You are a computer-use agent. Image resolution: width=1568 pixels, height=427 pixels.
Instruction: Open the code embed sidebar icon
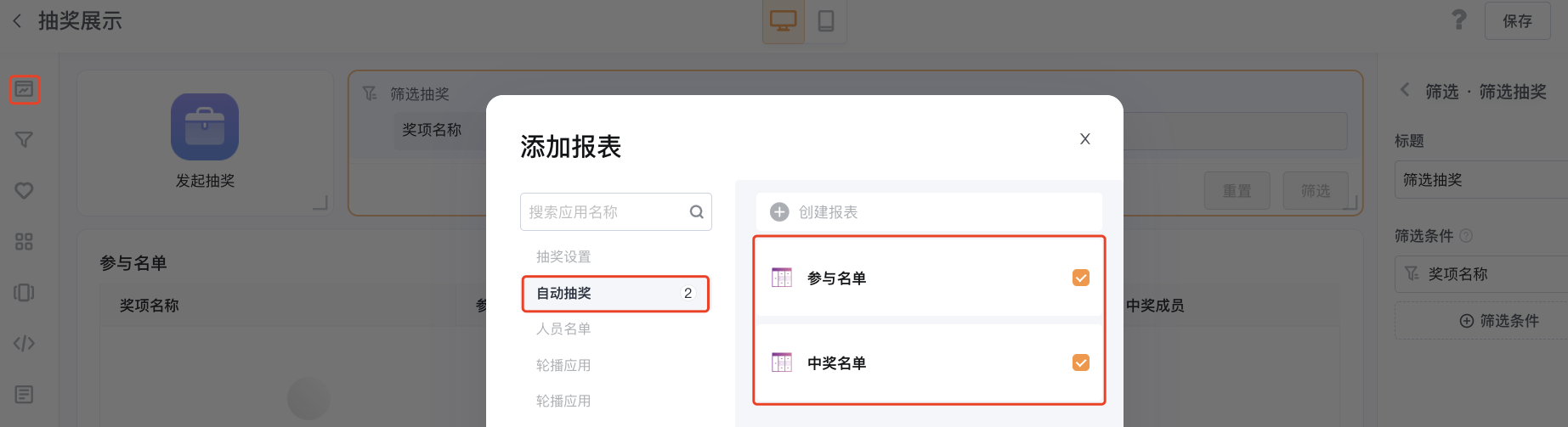(x=24, y=344)
